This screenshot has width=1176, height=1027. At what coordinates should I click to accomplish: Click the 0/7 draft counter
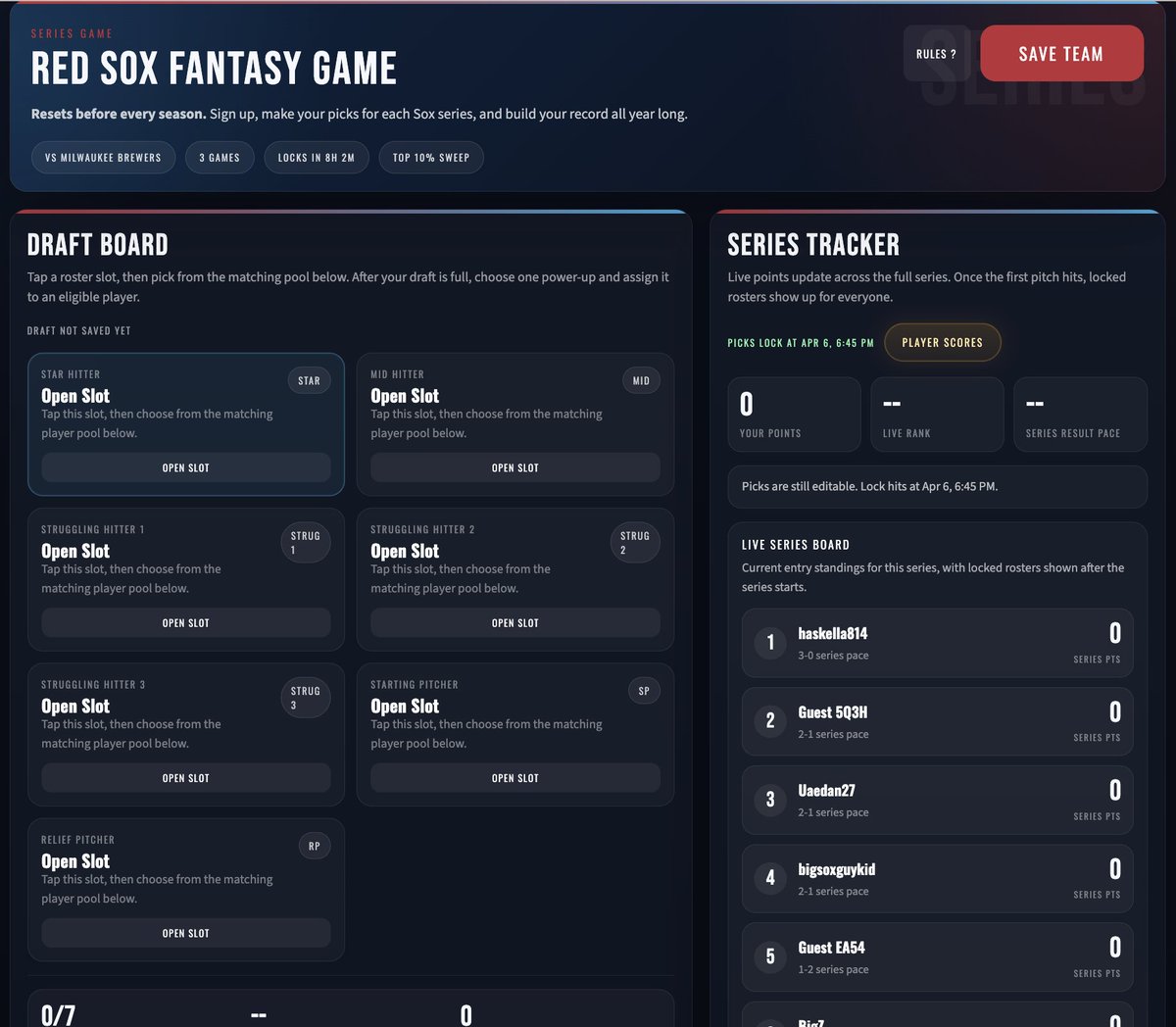click(x=58, y=1014)
